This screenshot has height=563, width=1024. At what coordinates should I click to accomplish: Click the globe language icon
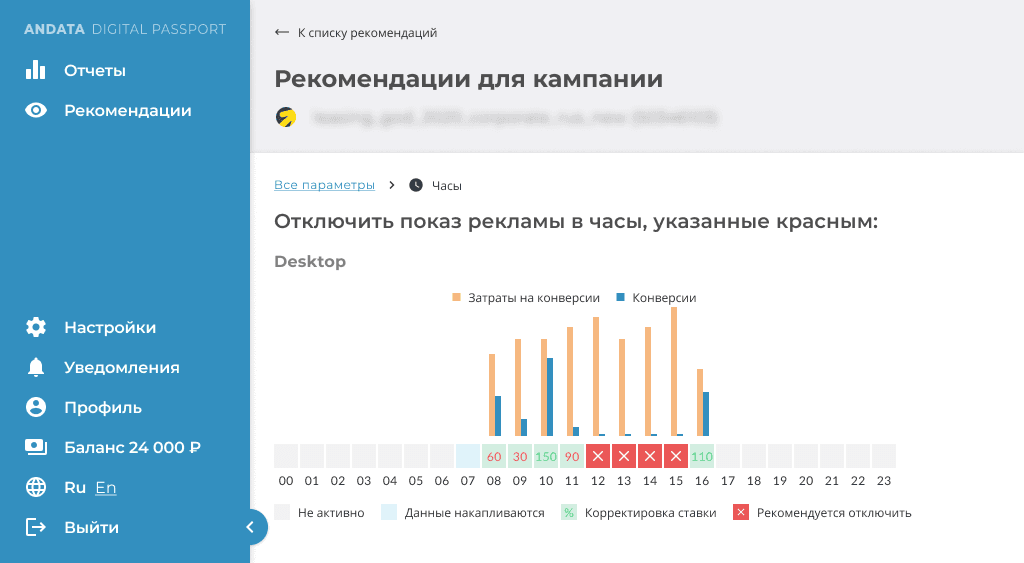[35, 487]
